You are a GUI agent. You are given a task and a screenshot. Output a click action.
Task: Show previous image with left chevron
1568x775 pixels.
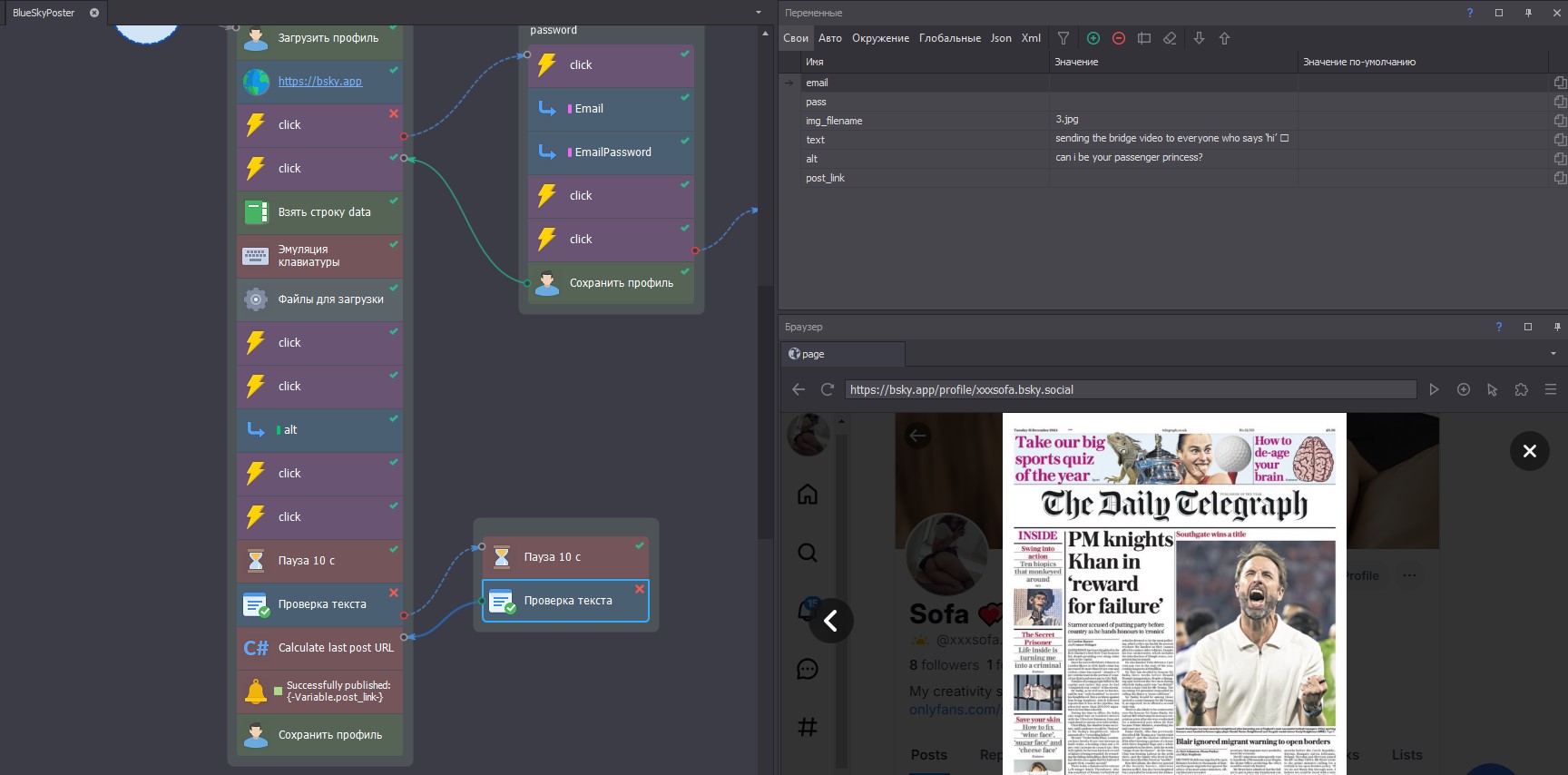(830, 621)
